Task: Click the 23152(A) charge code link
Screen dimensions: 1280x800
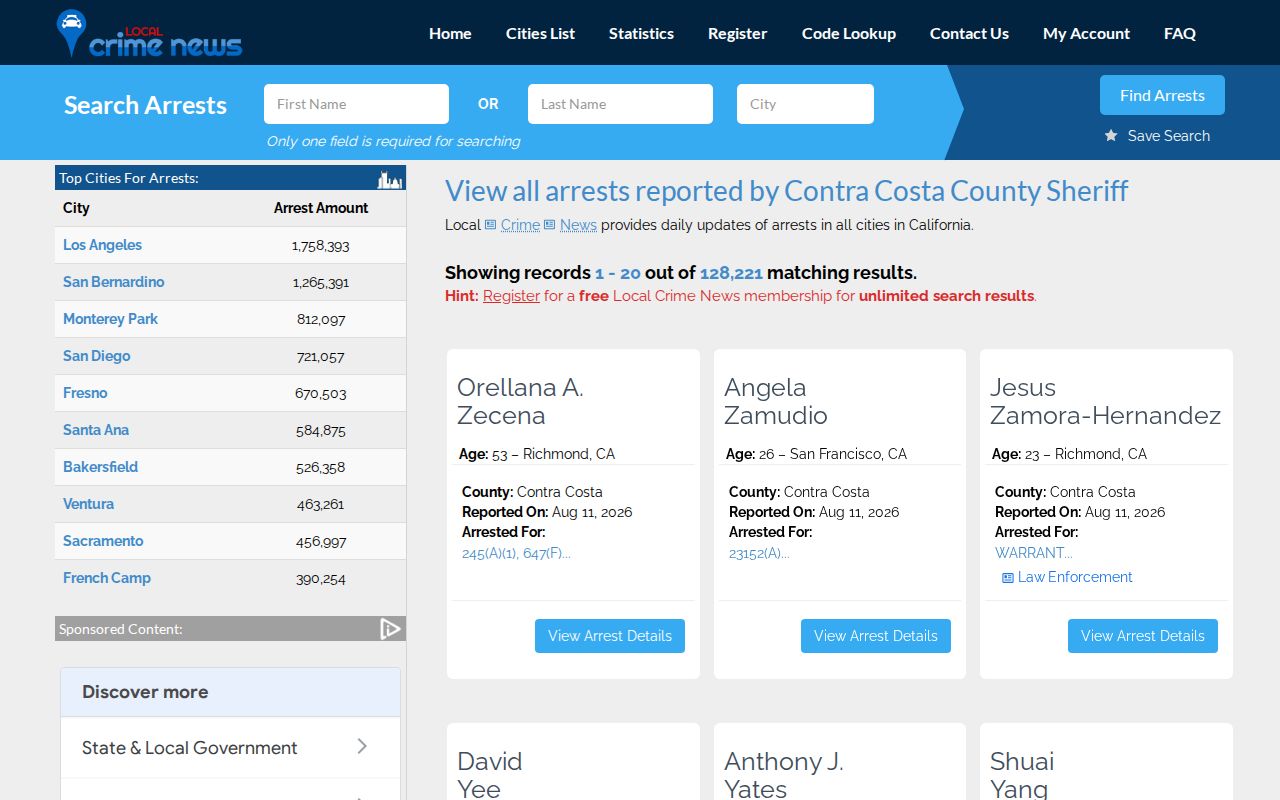Action: pyautogui.click(x=759, y=553)
